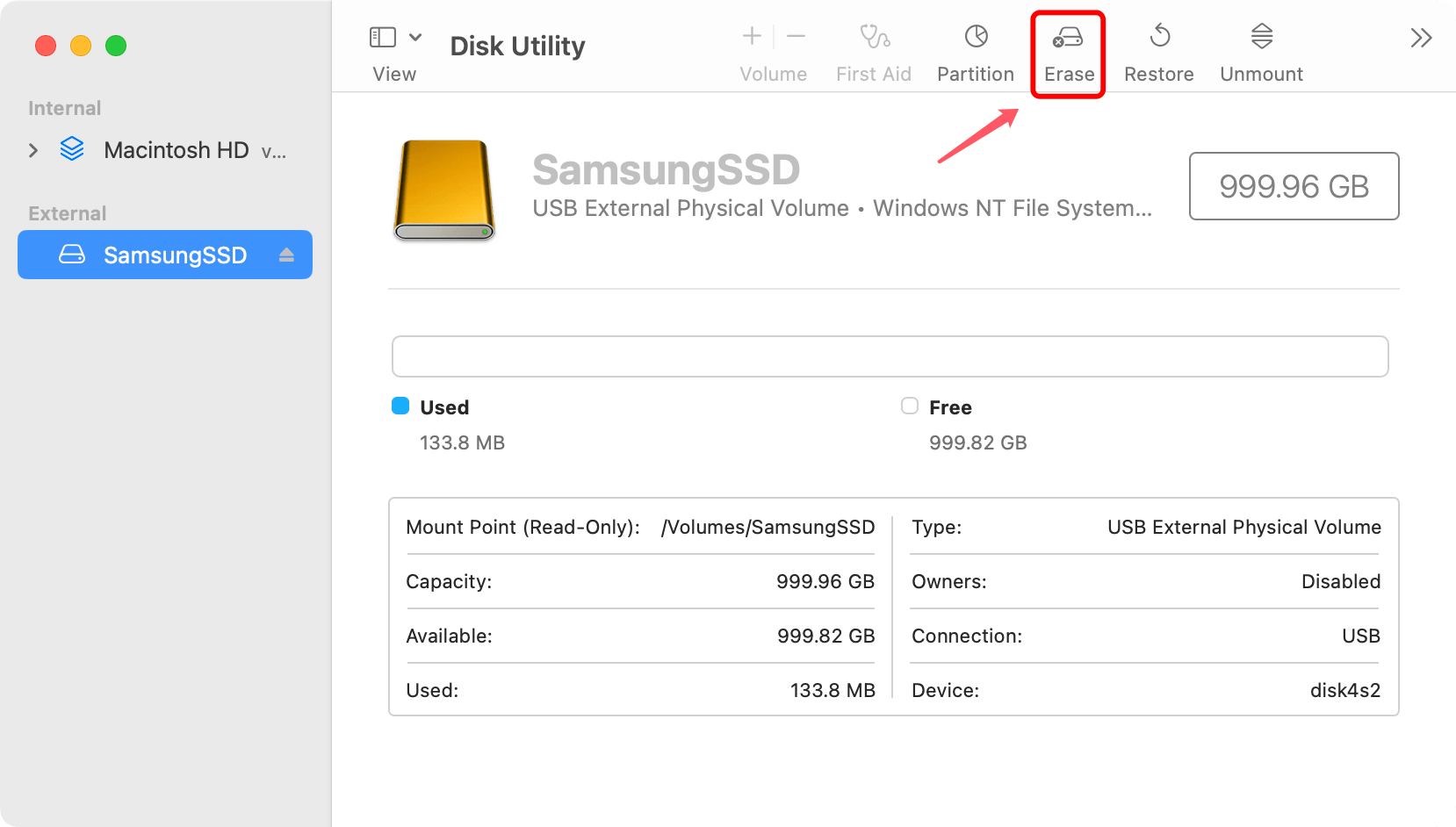Remove volume using the minus icon

pos(796,36)
